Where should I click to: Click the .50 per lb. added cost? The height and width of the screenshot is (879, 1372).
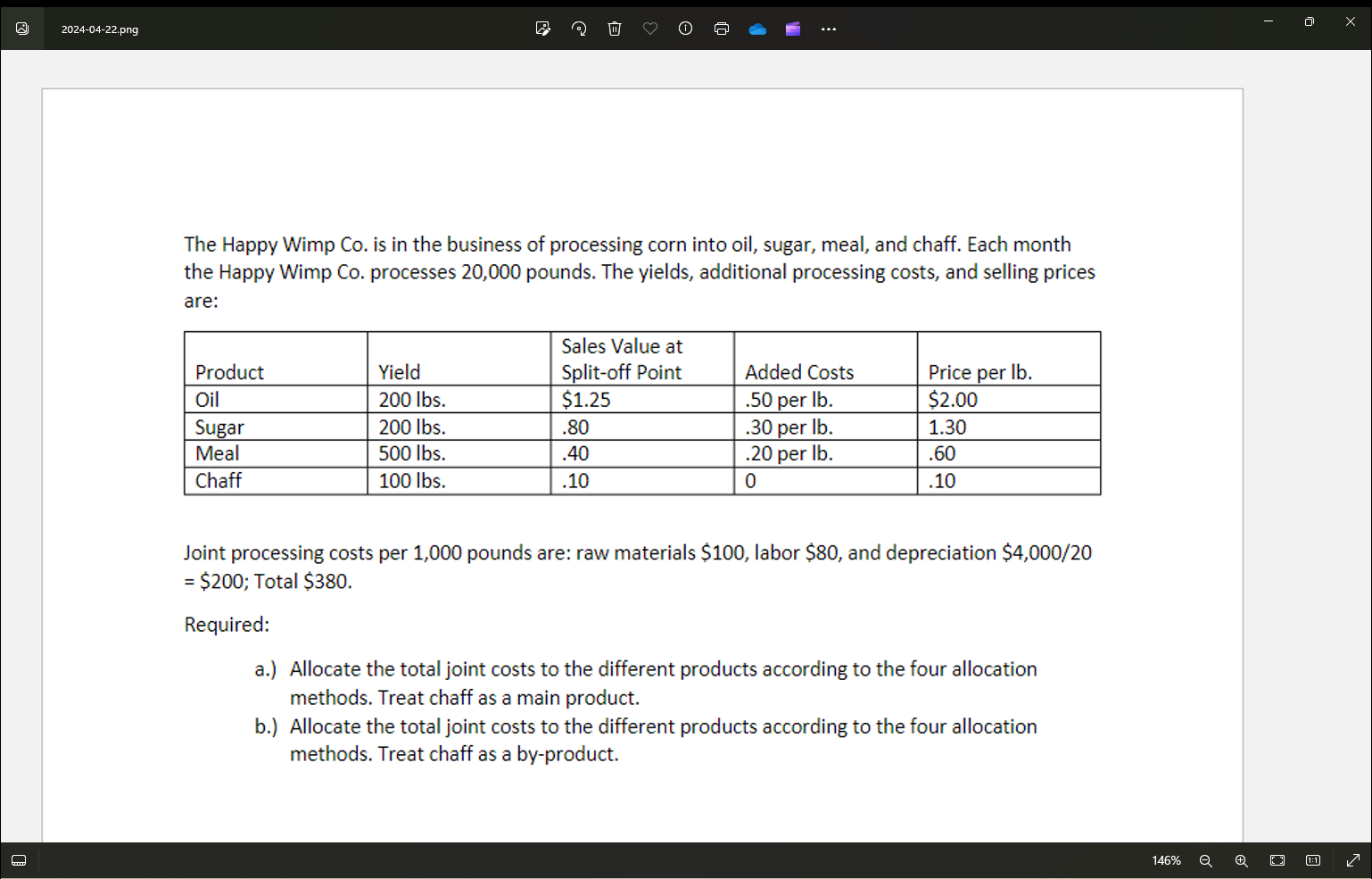(825, 399)
